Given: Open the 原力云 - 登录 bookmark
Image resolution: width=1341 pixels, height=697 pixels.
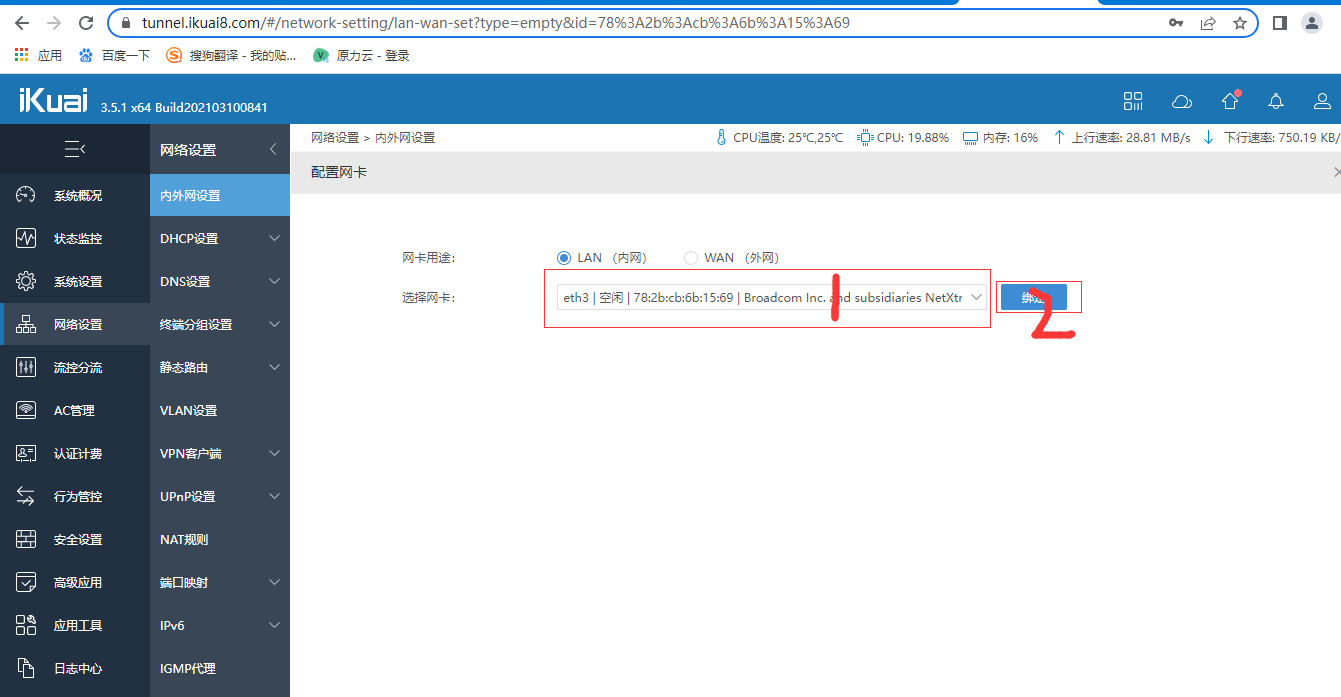Looking at the screenshot, I should pos(361,56).
